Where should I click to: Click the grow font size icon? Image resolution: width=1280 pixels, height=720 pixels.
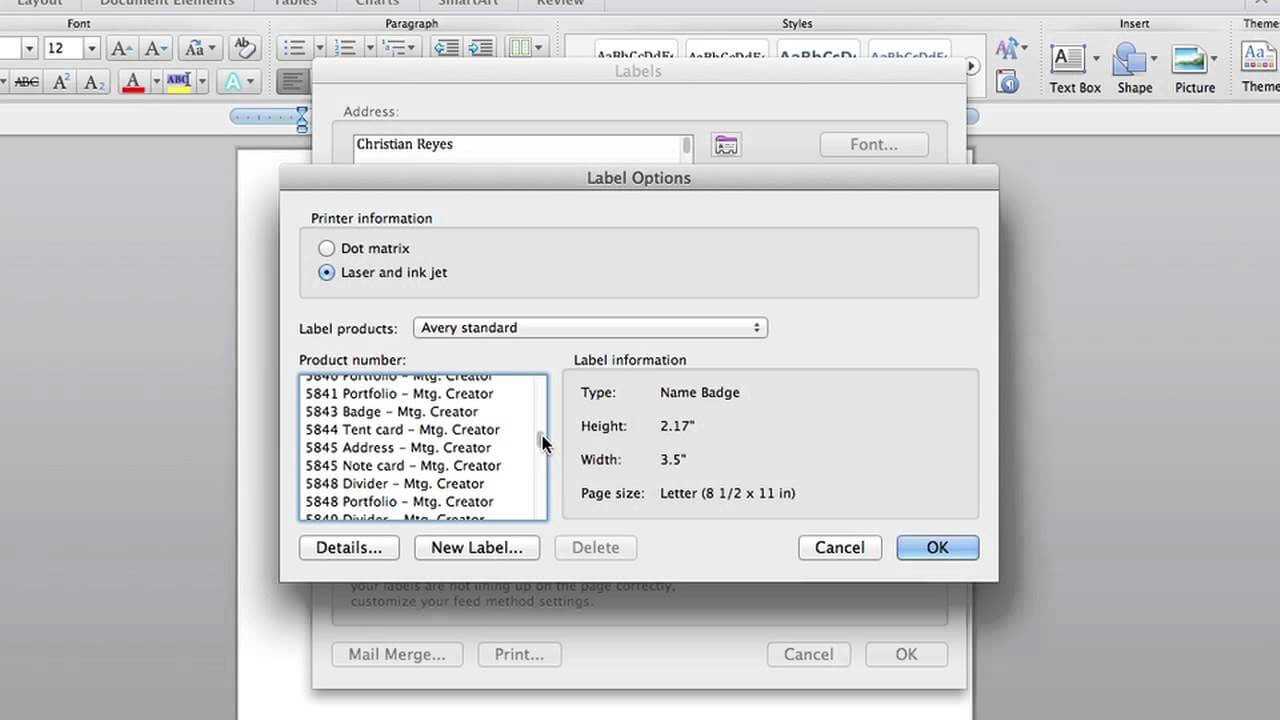click(x=121, y=48)
